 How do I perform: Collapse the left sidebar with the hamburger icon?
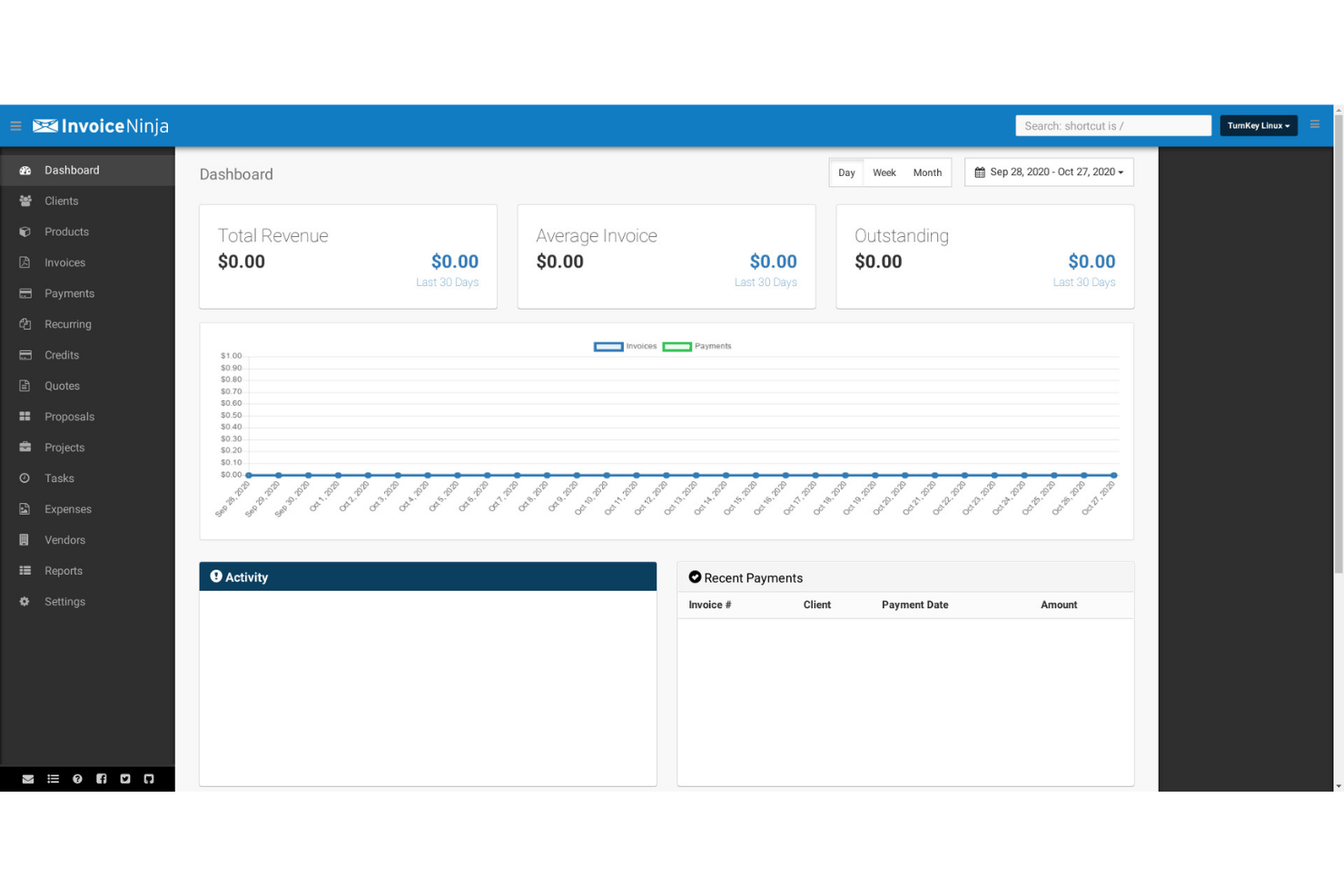coord(15,126)
